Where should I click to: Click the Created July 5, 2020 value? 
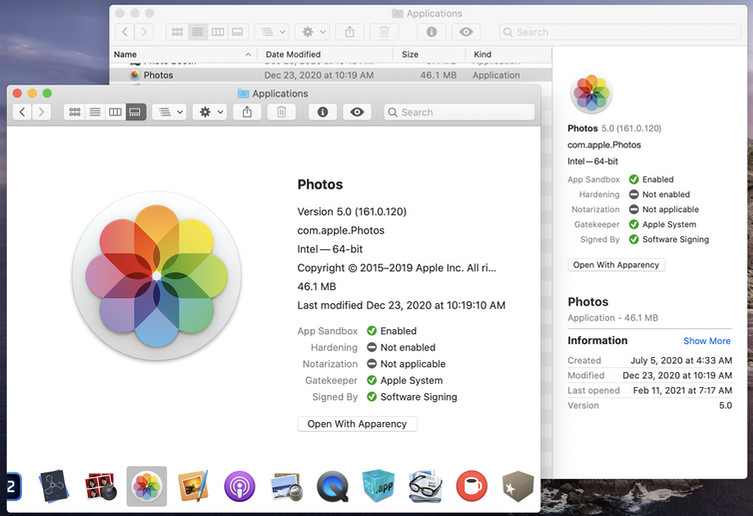point(681,360)
